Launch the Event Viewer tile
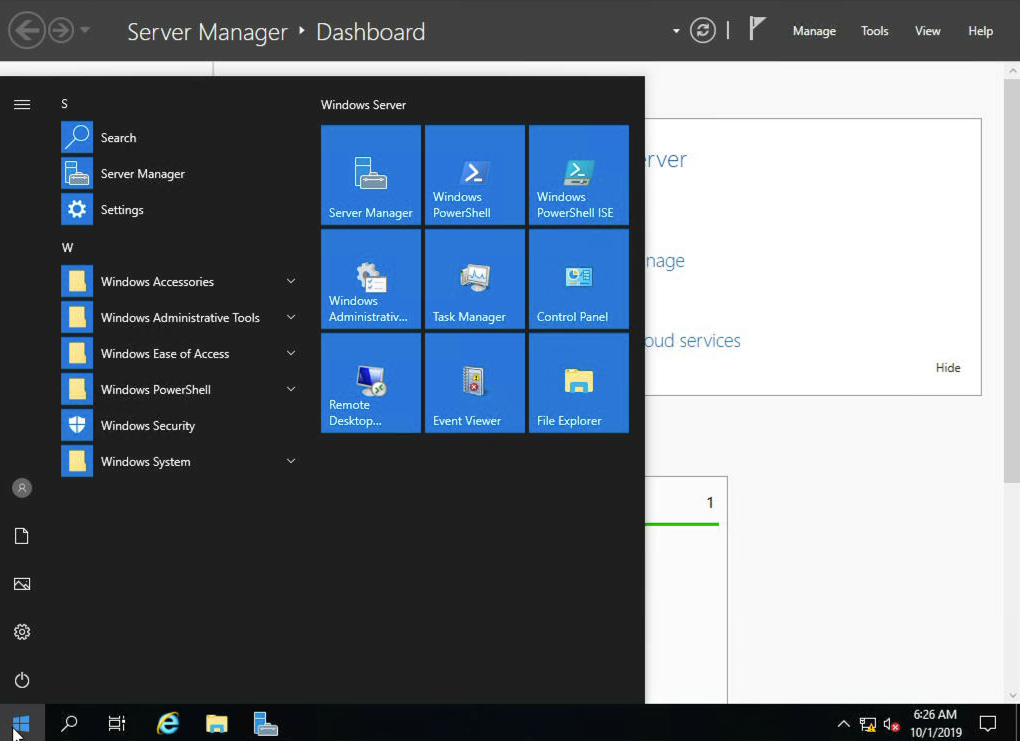Viewport: 1020px width, 741px height. pos(474,383)
